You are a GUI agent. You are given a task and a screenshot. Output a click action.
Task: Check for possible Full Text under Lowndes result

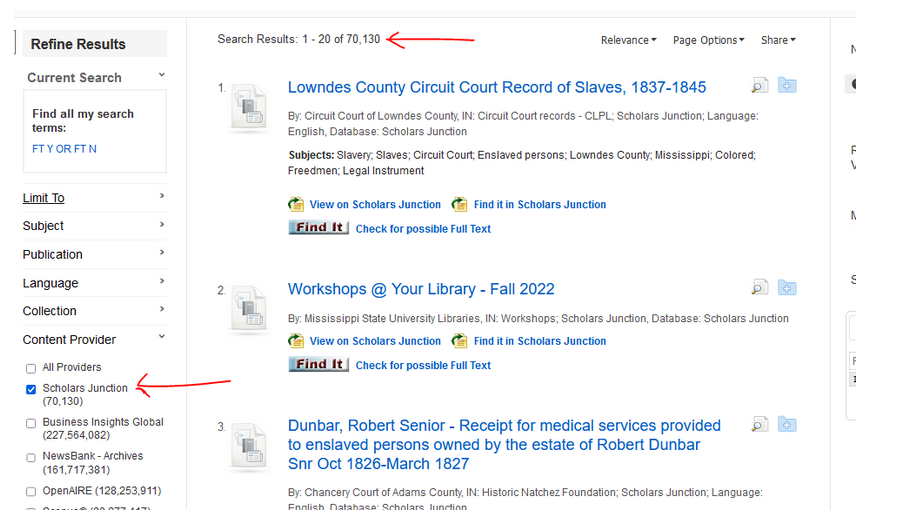point(423,229)
